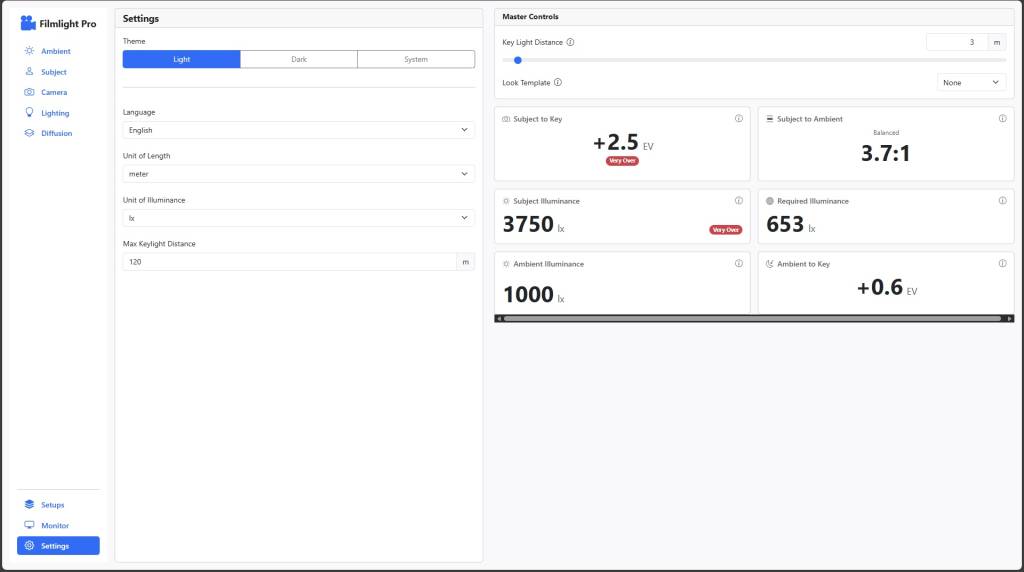Click the Diffusion layers icon in sidebar

click(29, 133)
